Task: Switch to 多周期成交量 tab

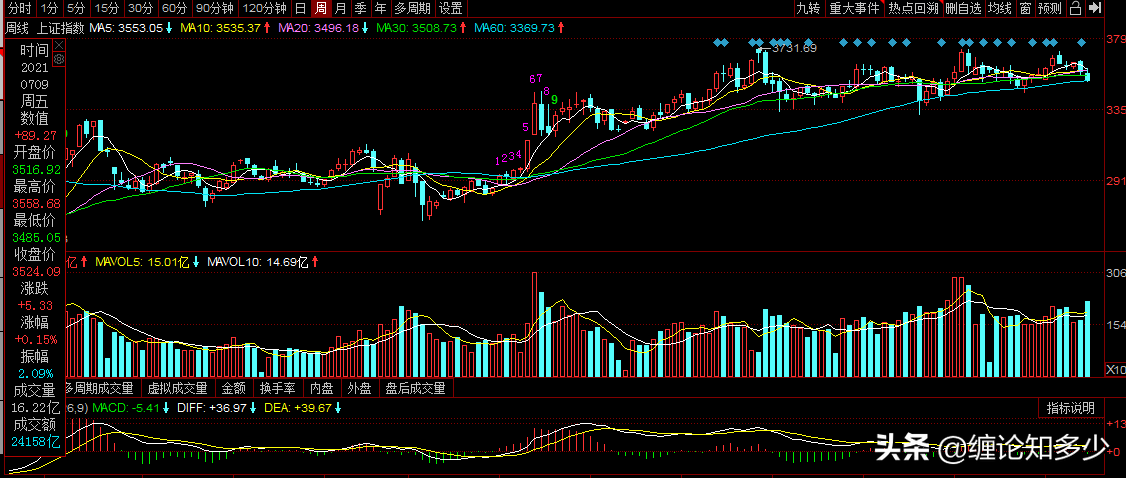Action: pyautogui.click(x=100, y=388)
